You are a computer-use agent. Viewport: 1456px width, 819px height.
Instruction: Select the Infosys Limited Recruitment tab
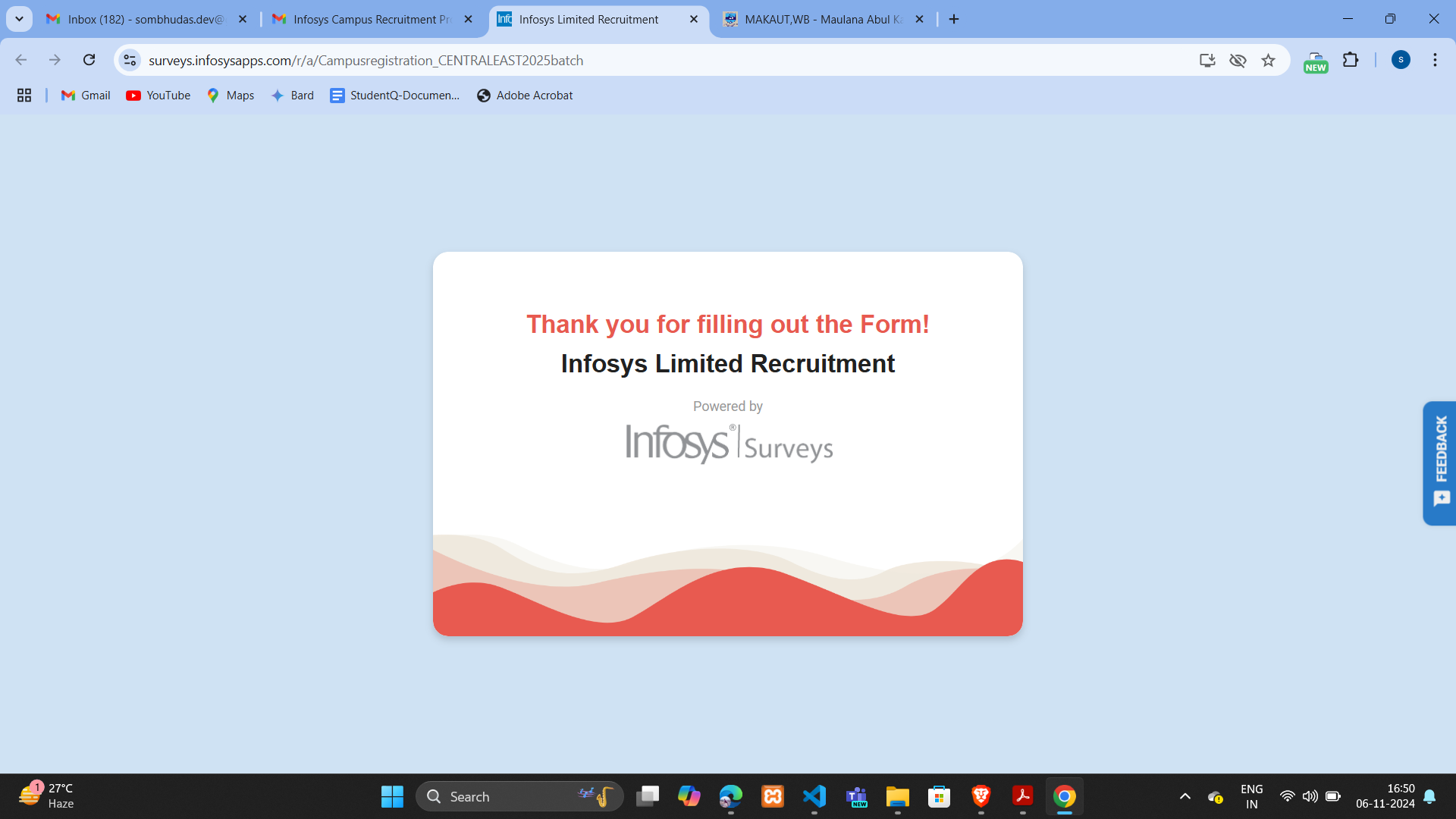pos(598,19)
